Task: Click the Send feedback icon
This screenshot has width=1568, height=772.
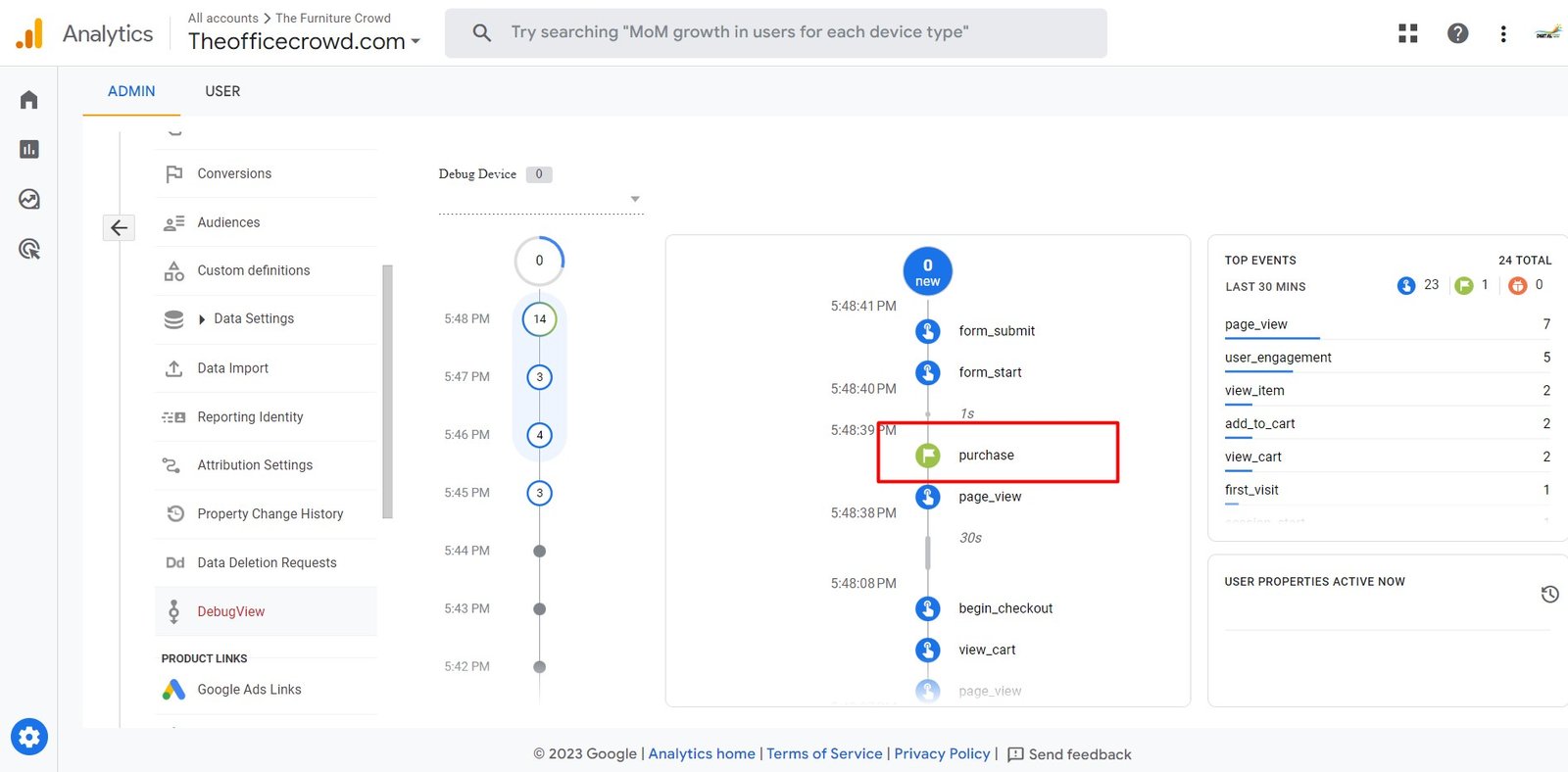Action: coord(1015,754)
